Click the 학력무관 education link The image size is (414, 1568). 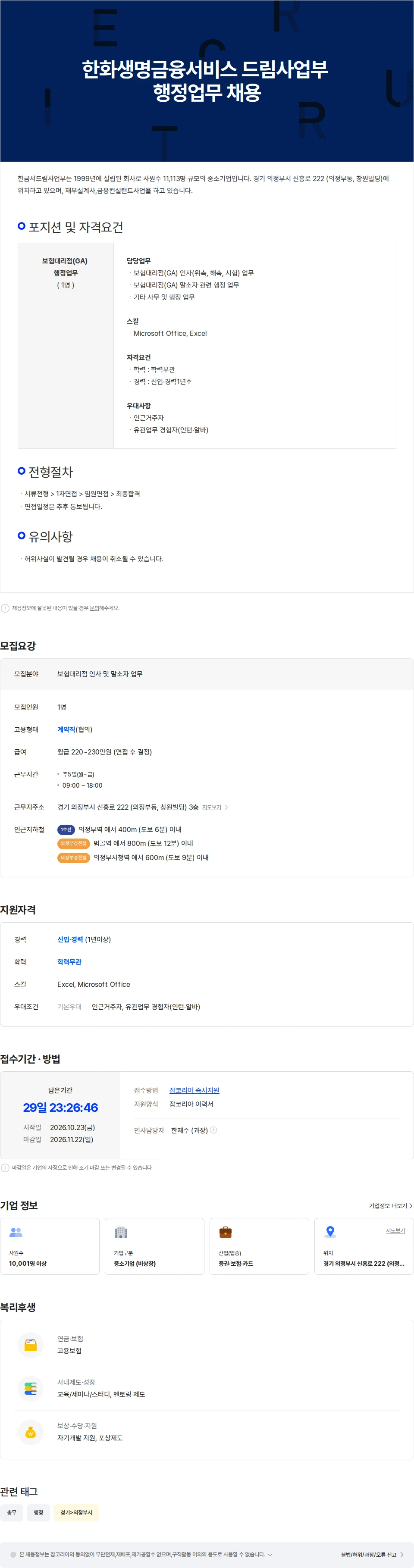69,962
